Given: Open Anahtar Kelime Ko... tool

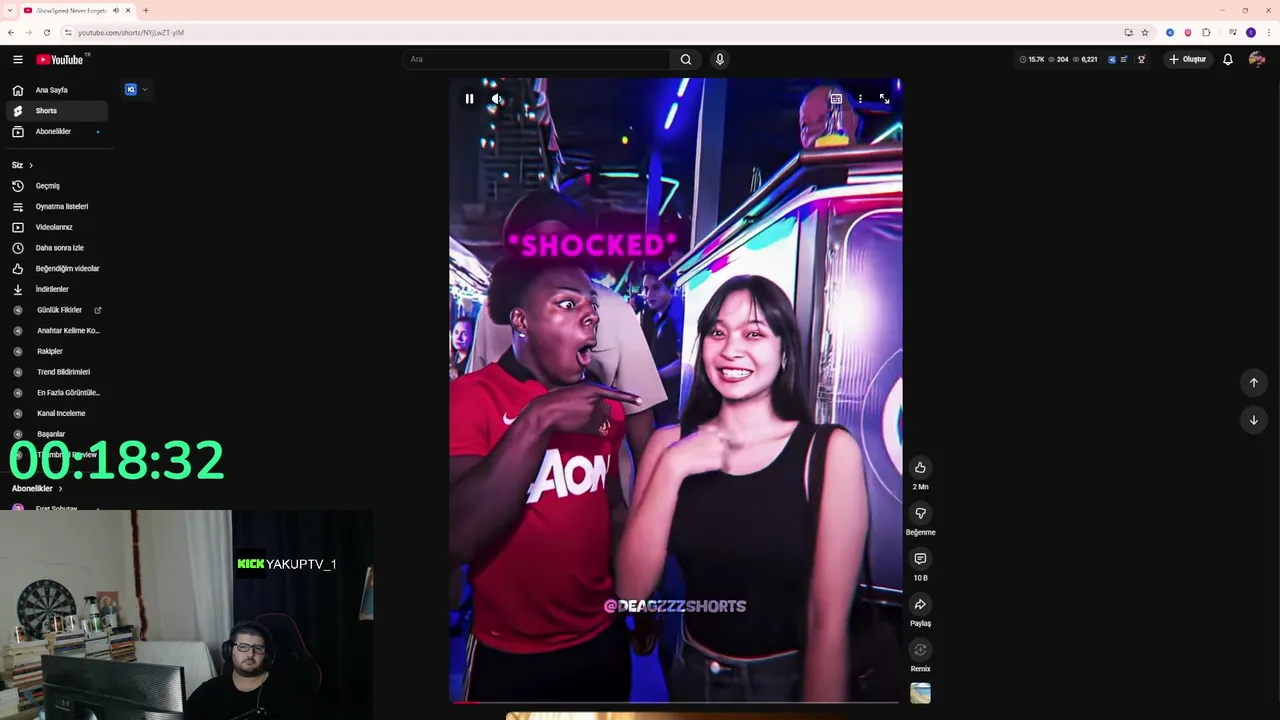Looking at the screenshot, I should pos(56,331).
